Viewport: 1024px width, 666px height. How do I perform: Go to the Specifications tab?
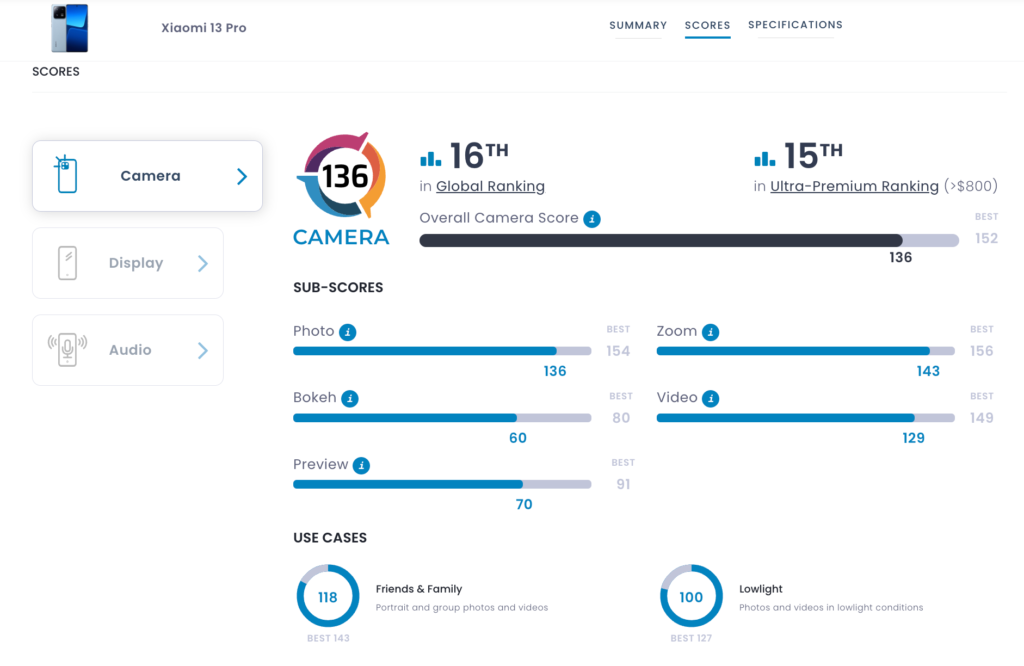(795, 25)
